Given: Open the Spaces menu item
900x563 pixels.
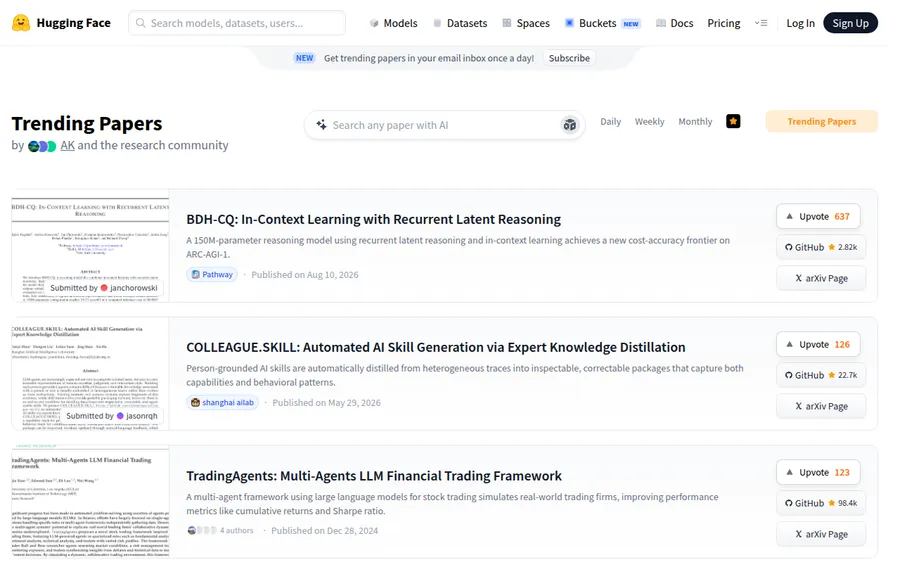Looking at the screenshot, I should click(526, 23).
